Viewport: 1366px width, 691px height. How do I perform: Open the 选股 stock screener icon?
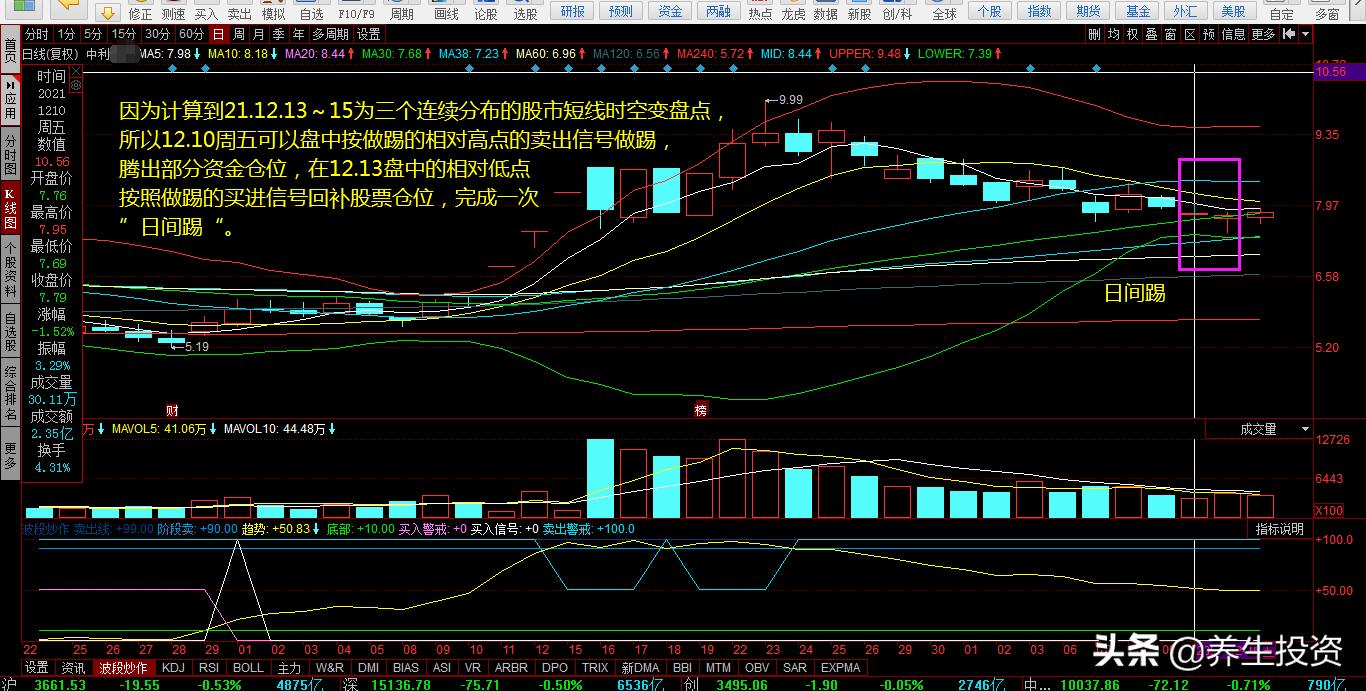tap(525, 13)
